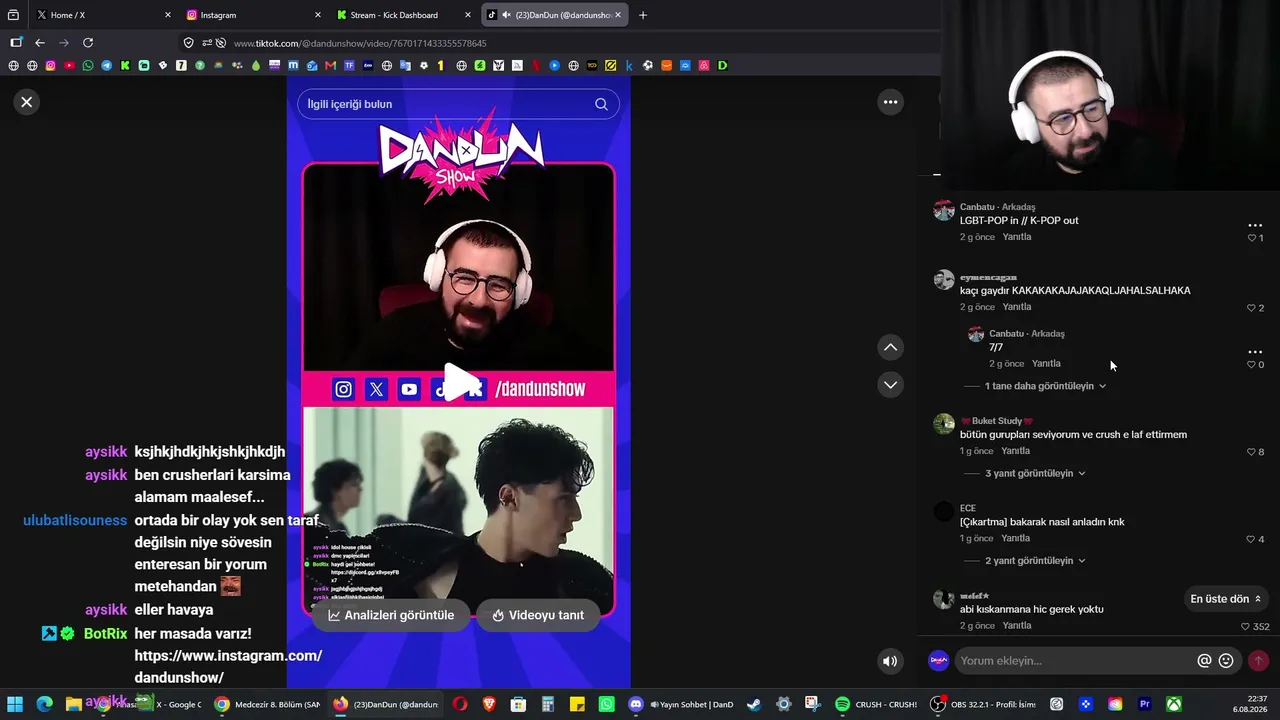The image size is (1280, 720).
Task: Click the Videoyu tanıt button
Action: (536, 615)
